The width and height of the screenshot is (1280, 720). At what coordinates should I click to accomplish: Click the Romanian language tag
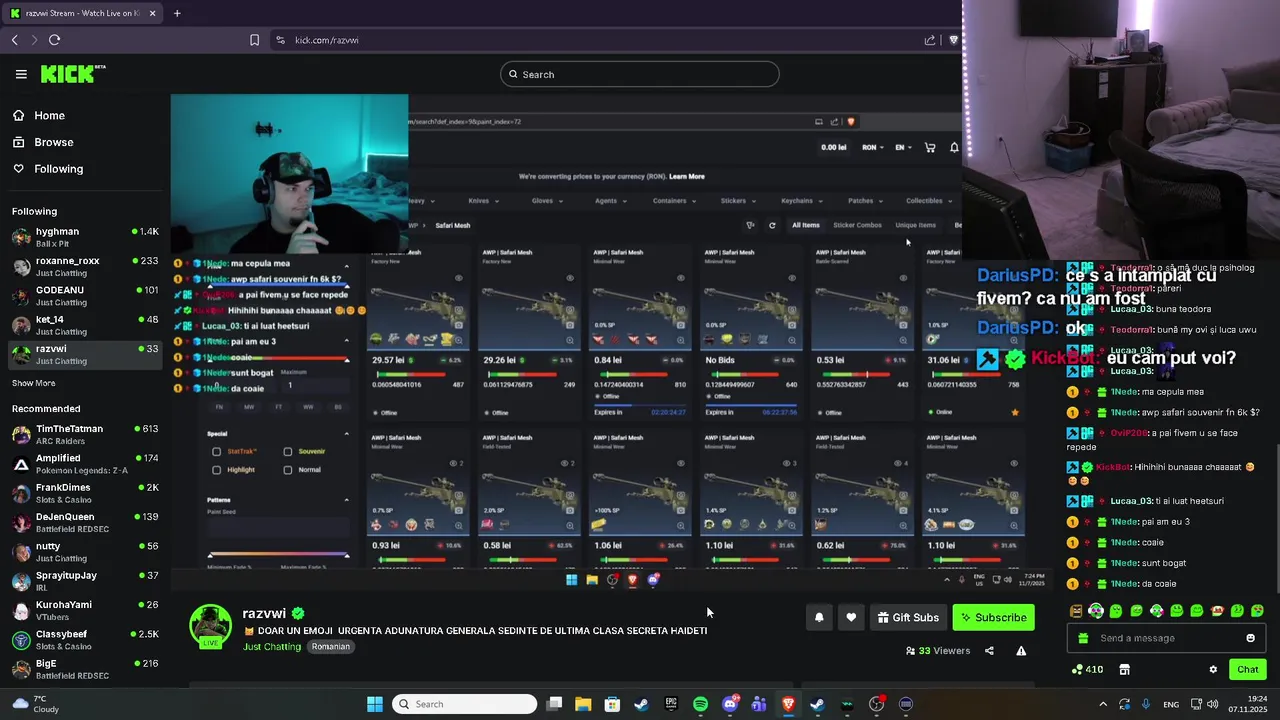click(x=330, y=647)
